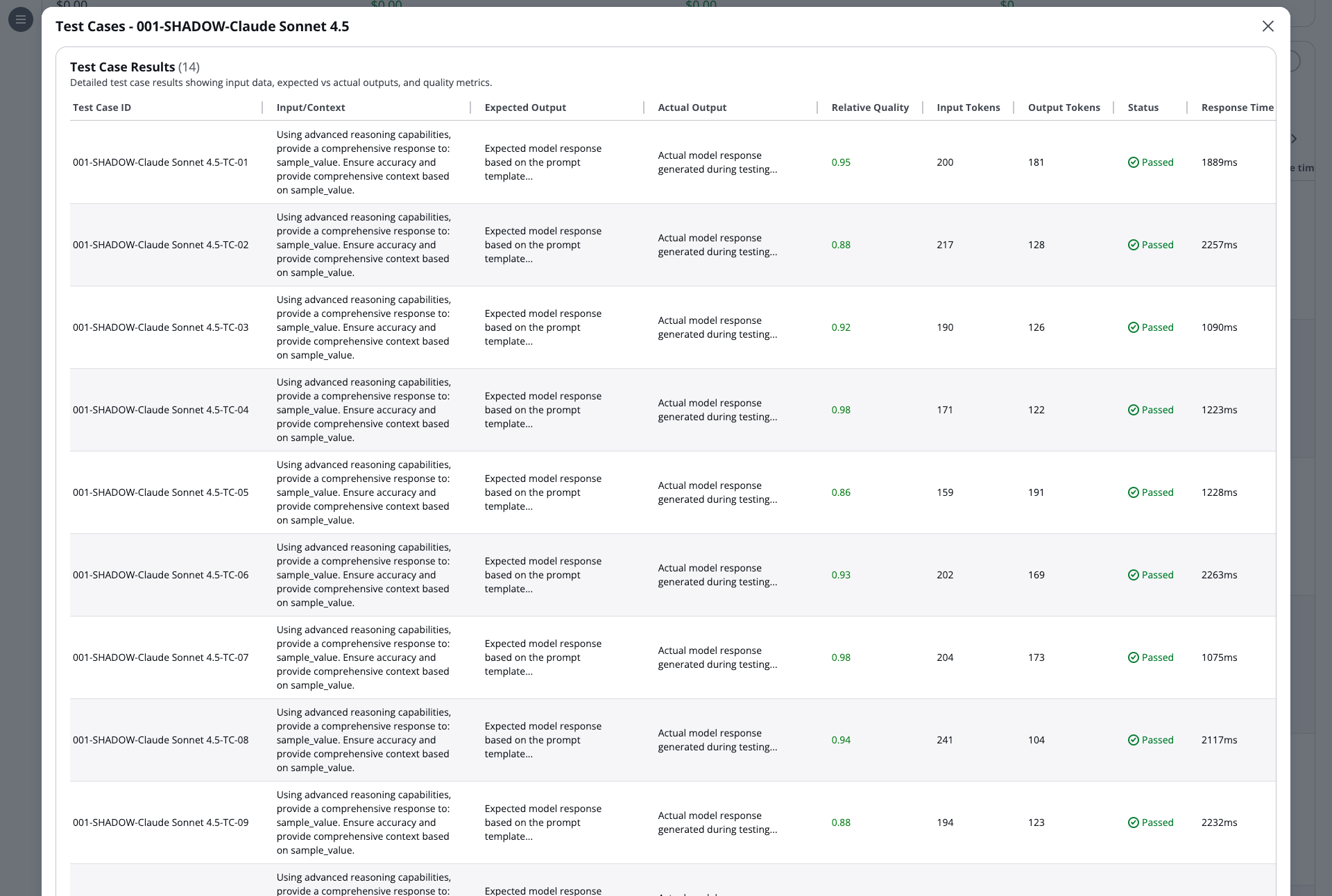Click the Test Case Results heading
The width and height of the screenshot is (1332, 896).
(122, 67)
